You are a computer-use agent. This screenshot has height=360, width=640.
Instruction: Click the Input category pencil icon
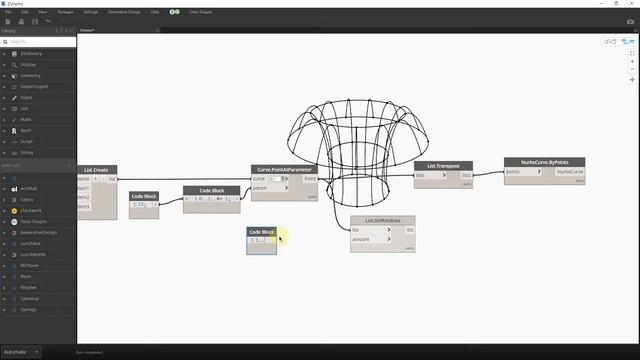pos(14,98)
